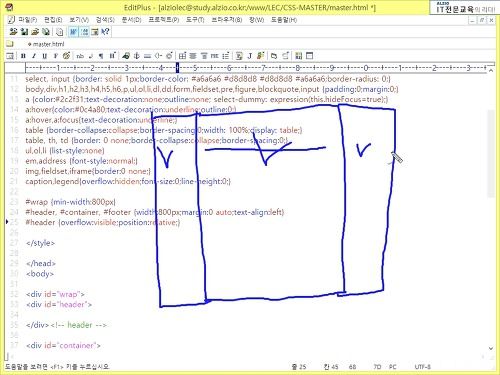The image size is (500, 375).
Task: Select the master.html document tab
Action: tap(46, 44)
